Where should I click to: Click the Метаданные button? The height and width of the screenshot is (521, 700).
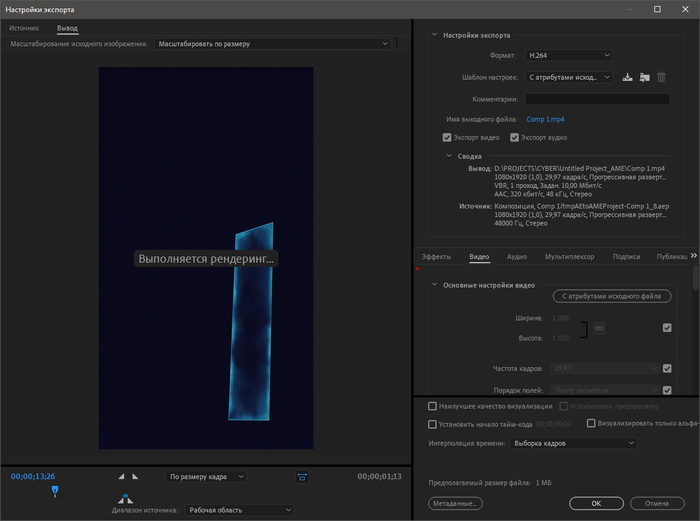click(455, 503)
